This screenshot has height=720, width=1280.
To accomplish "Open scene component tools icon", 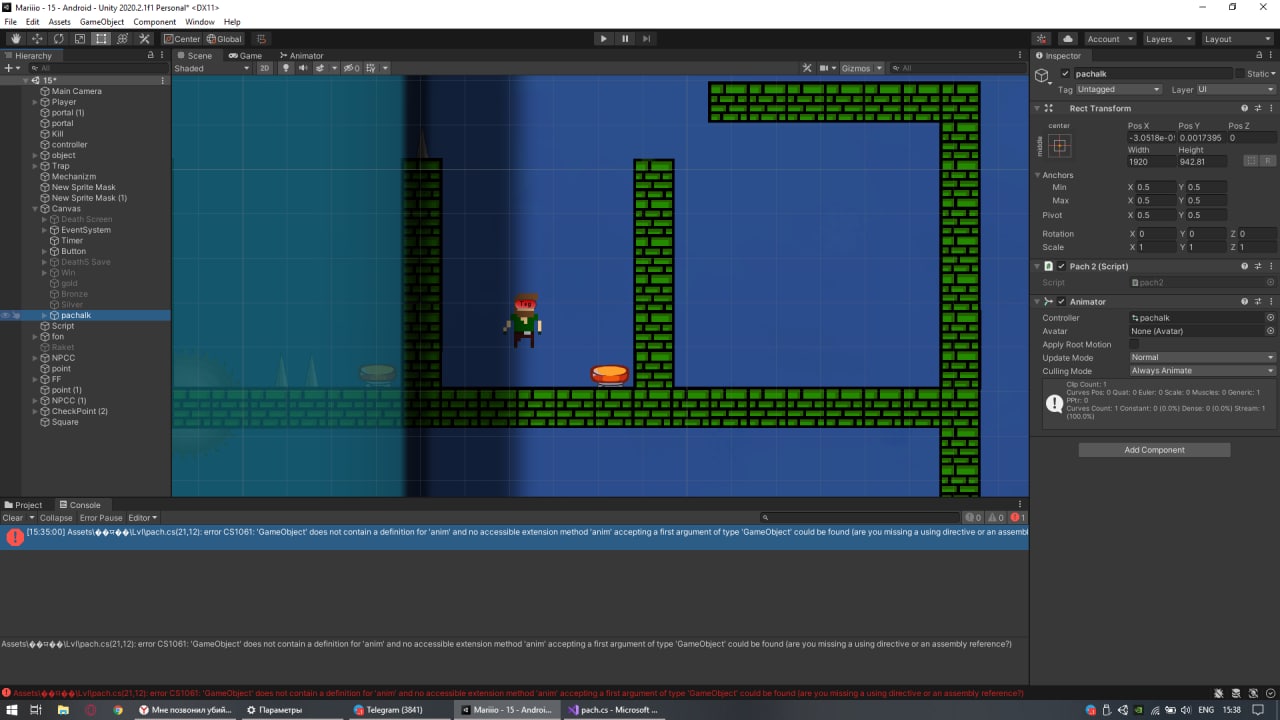I will (807, 68).
